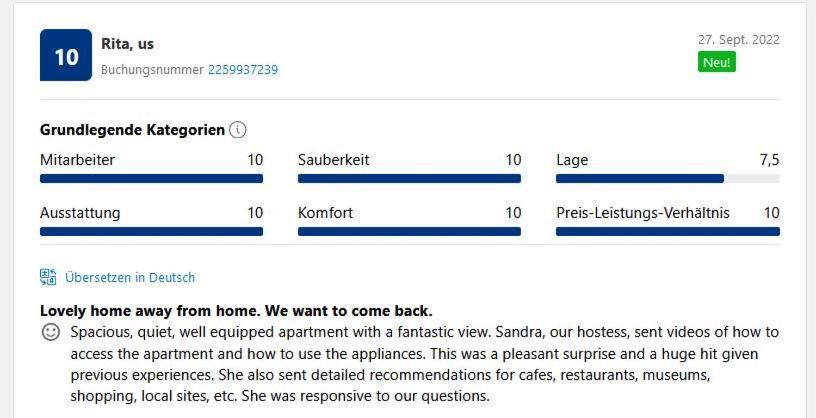Click the Ausstattung rating bar
This screenshot has height=418, width=816.
point(151,232)
